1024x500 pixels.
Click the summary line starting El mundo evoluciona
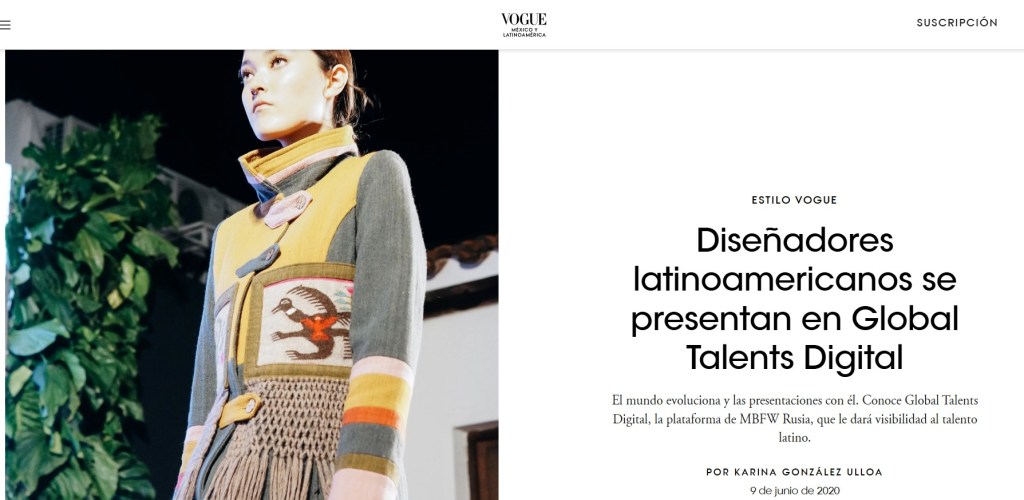click(x=795, y=400)
